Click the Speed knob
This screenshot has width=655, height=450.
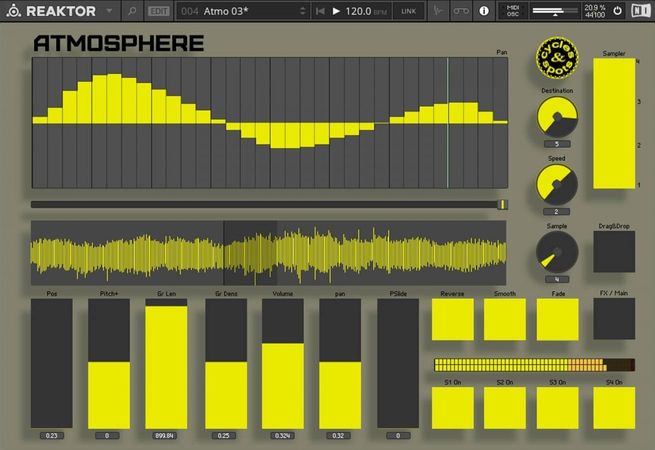557,185
